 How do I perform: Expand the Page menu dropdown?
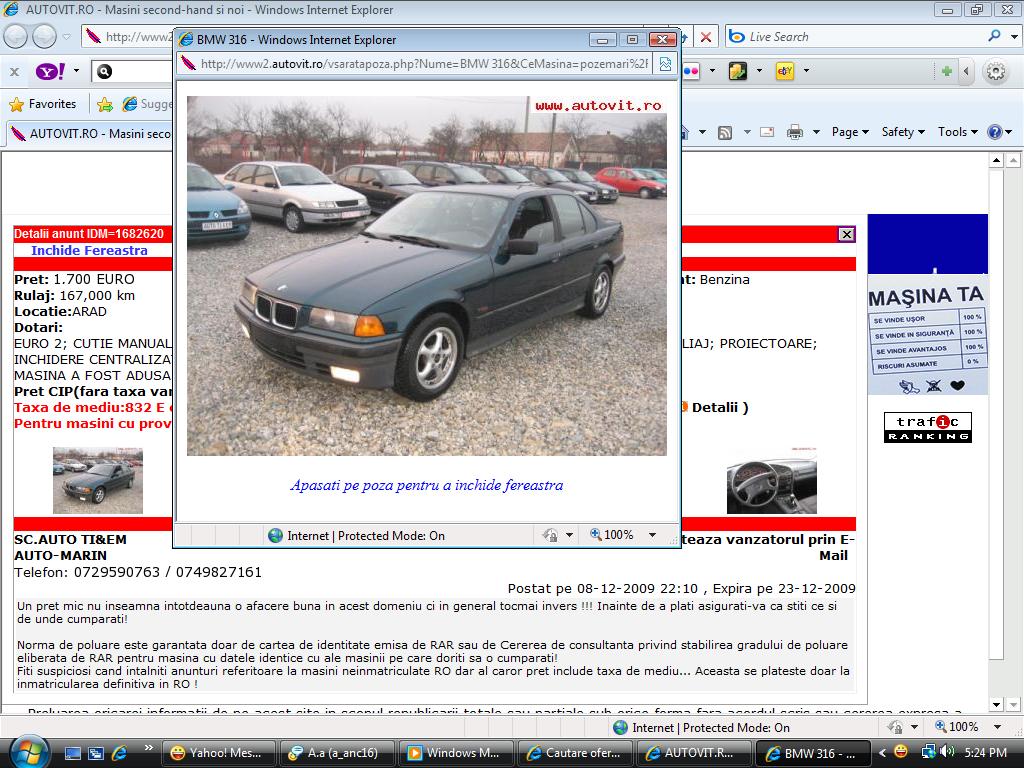point(850,132)
